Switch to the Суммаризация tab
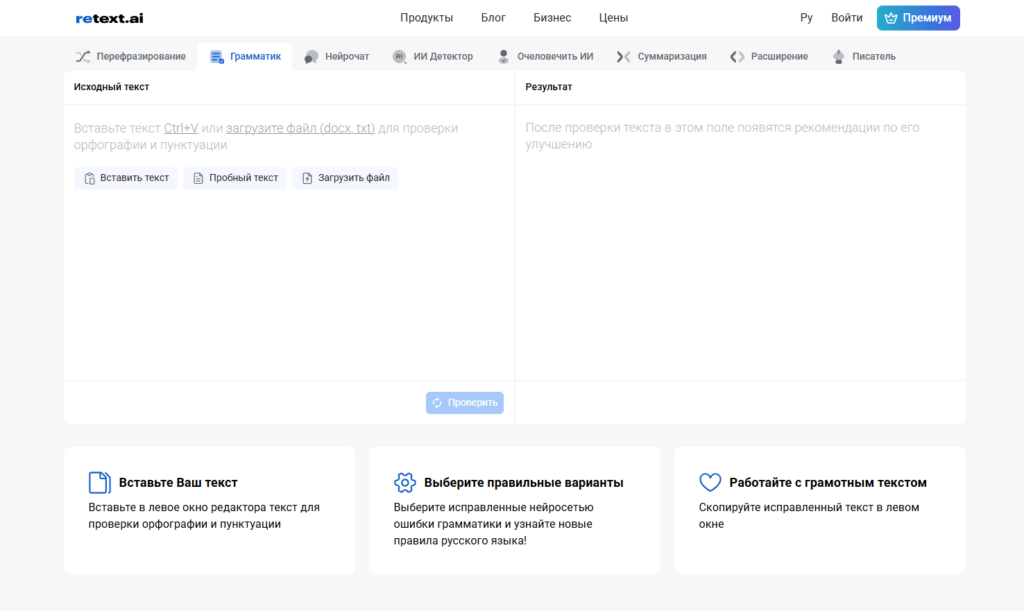 tap(661, 57)
